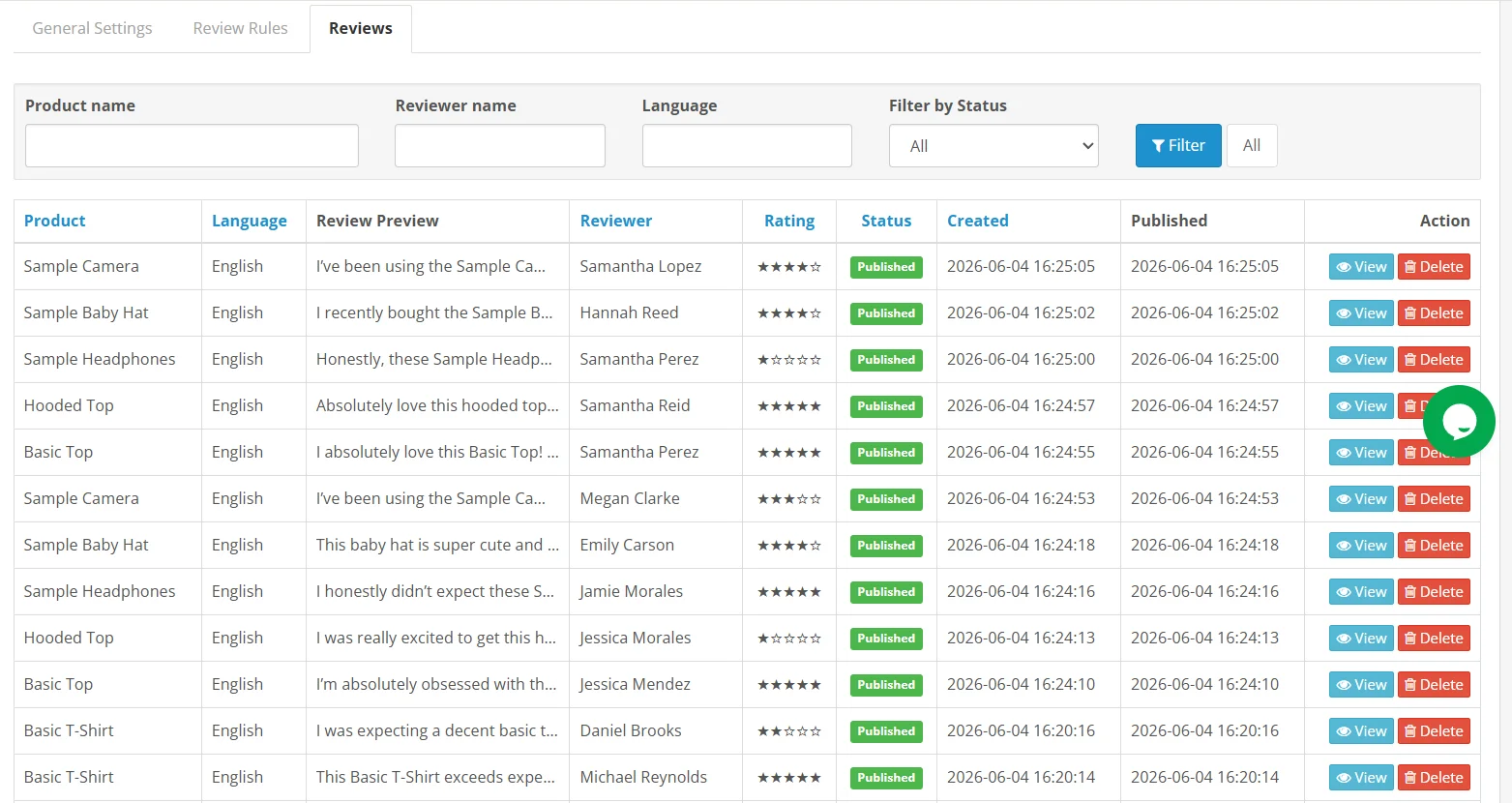This screenshot has height=803, width=1512.
Task: View the Megan Clarke review
Action: (x=1361, y=499)
